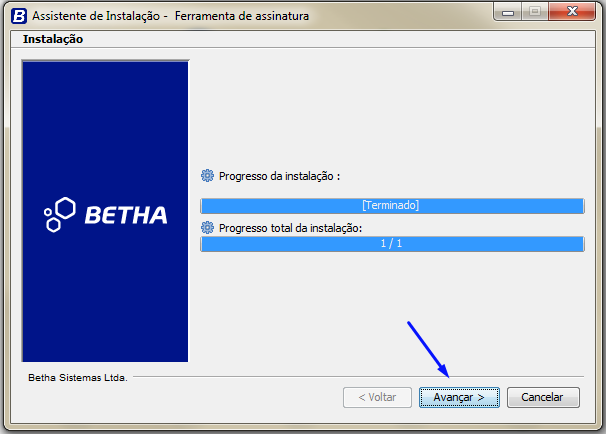Maximize the installer window
This screenshot has width=606, height=434.
pyautogui.click(x=535, y=12)
